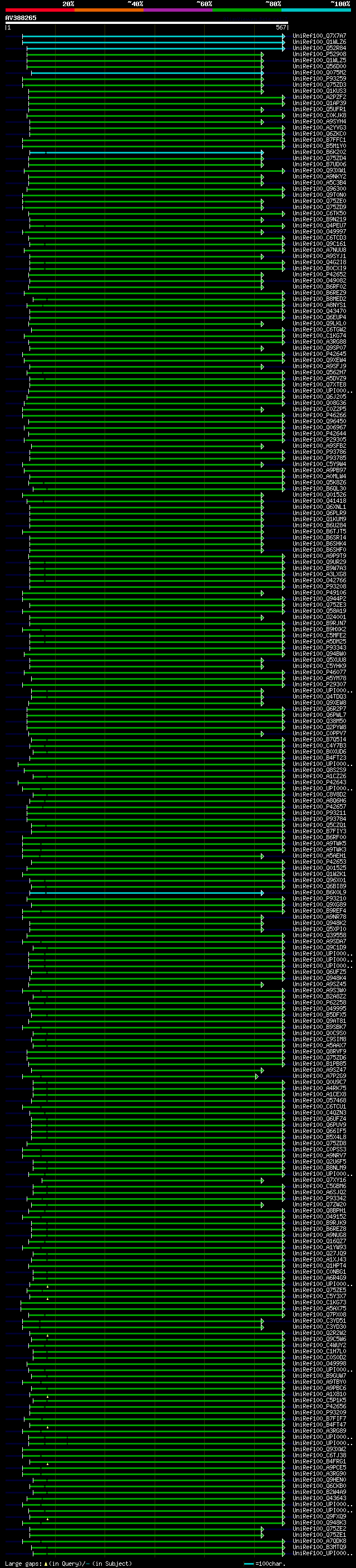Select hit label UniRef100_C6TK50
This screenshot has width=356, height=1568.
pyautogui.click(x=319, y=213)
